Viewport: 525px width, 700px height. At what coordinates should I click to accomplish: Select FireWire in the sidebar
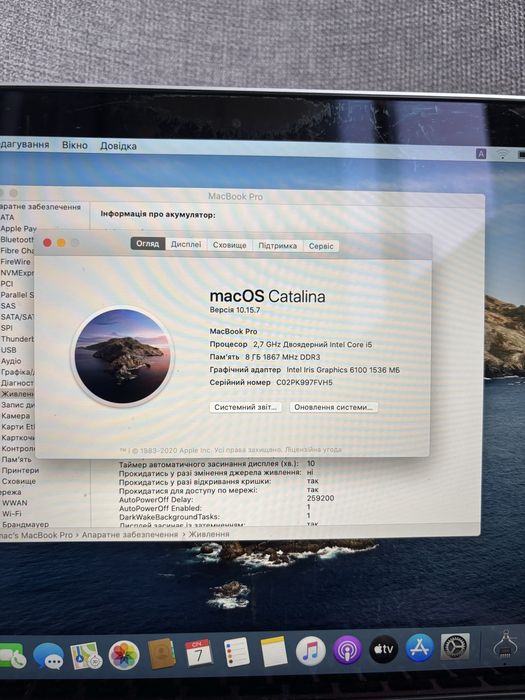[16, 262]
